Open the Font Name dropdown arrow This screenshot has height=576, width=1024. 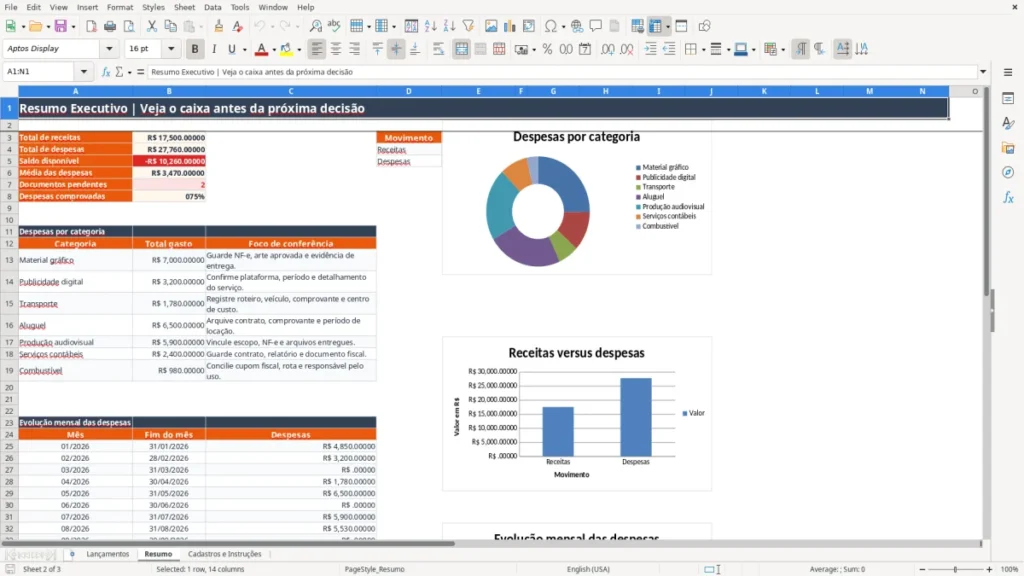click(109, 48)
